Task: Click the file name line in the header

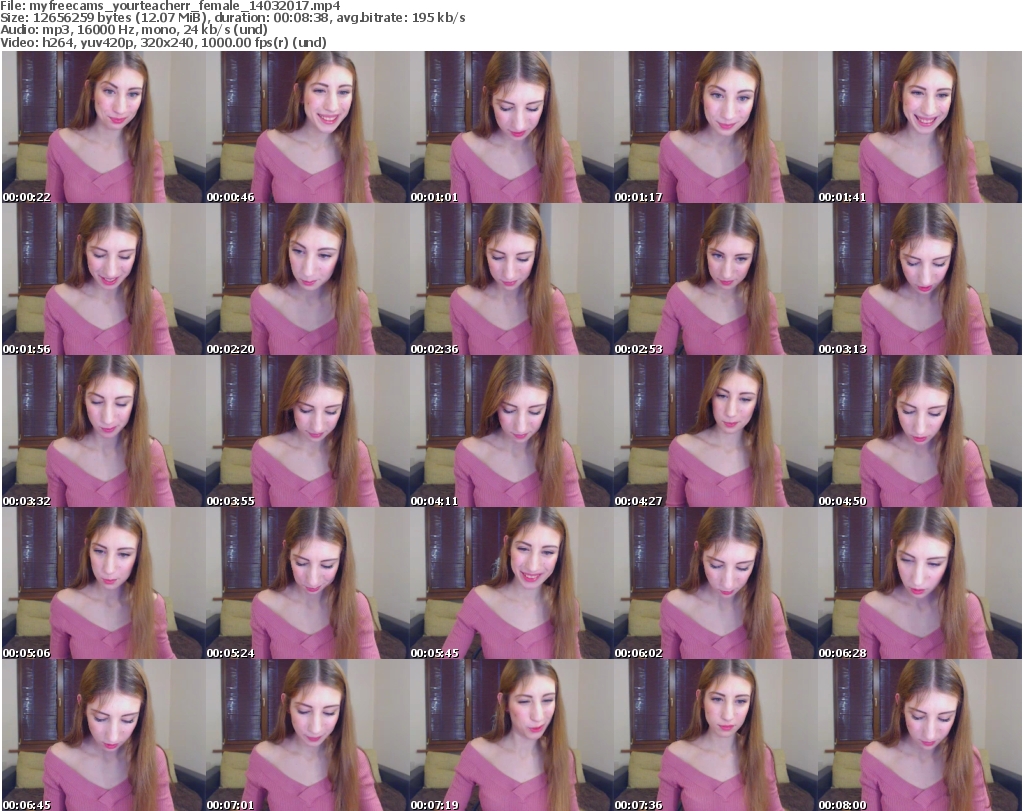Action: 170,6
